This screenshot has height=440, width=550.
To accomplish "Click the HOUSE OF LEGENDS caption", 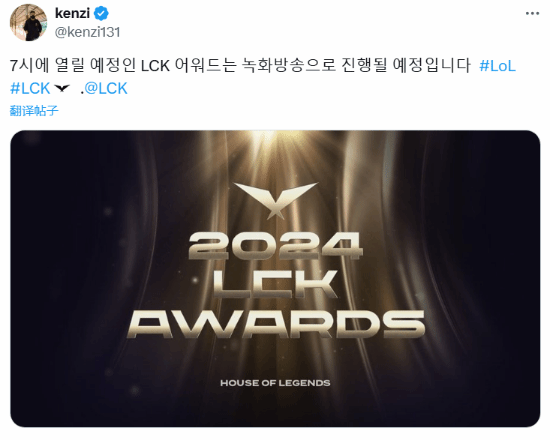I will 275,383.
